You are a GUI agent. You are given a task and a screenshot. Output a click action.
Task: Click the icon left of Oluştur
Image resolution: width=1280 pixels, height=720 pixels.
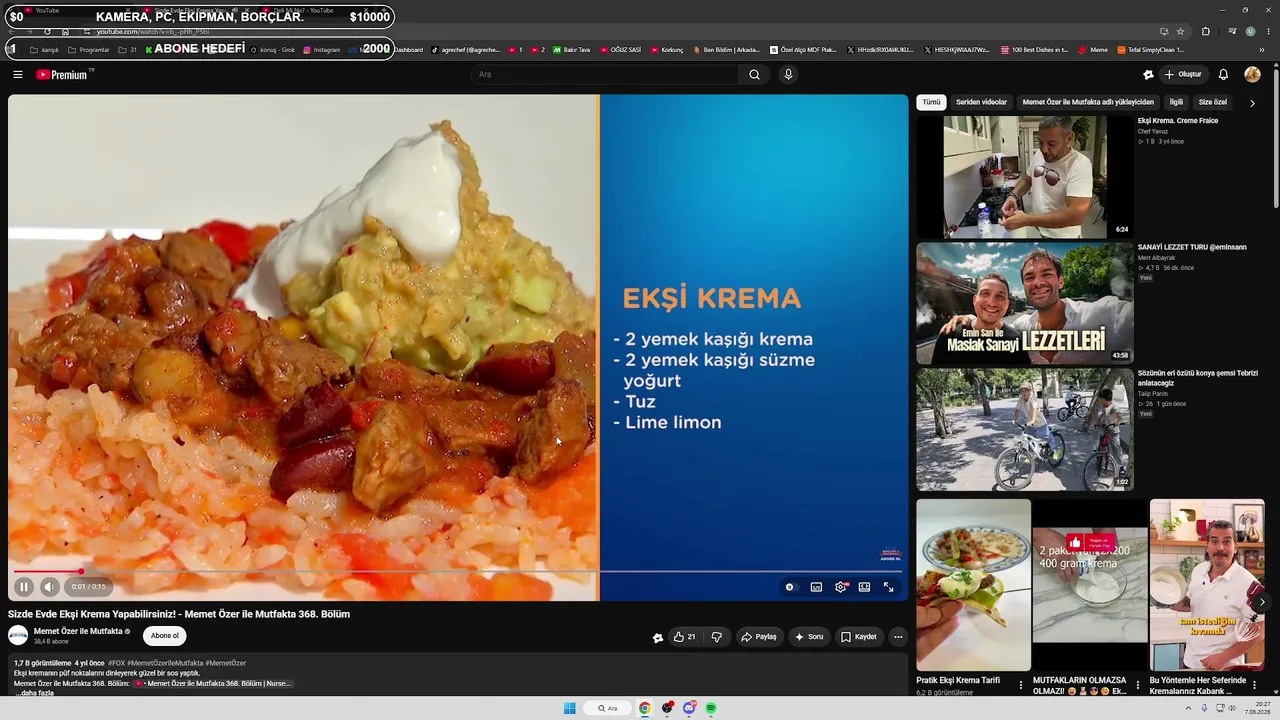click(x=1148, y=74)
